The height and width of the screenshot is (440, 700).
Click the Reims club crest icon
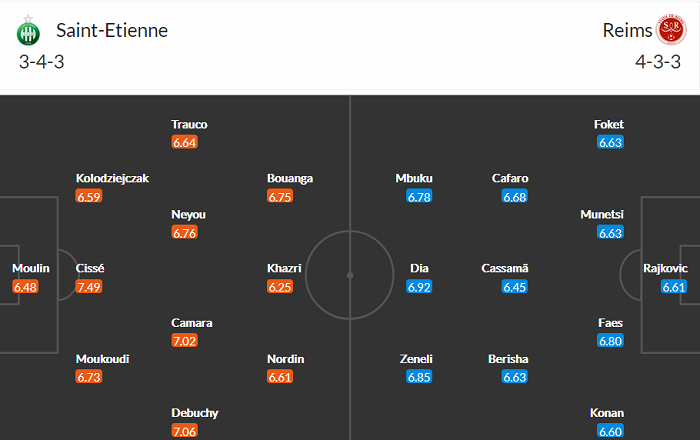click(670, 30)
